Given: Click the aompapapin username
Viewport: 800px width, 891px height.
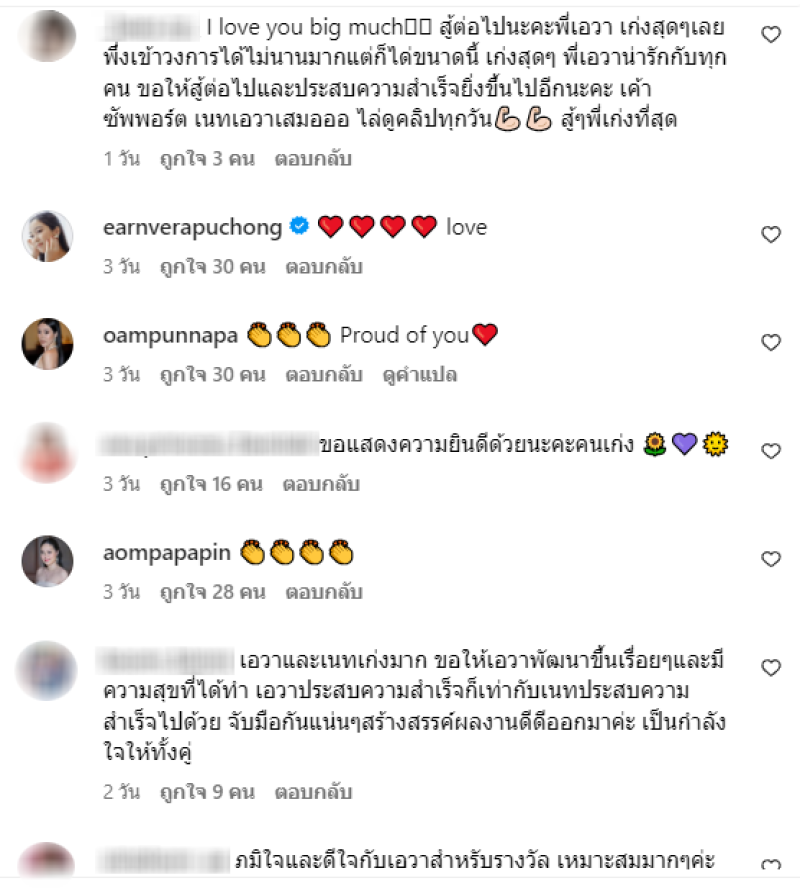Looking at the screenshot, I should click(x=166, y=552).
